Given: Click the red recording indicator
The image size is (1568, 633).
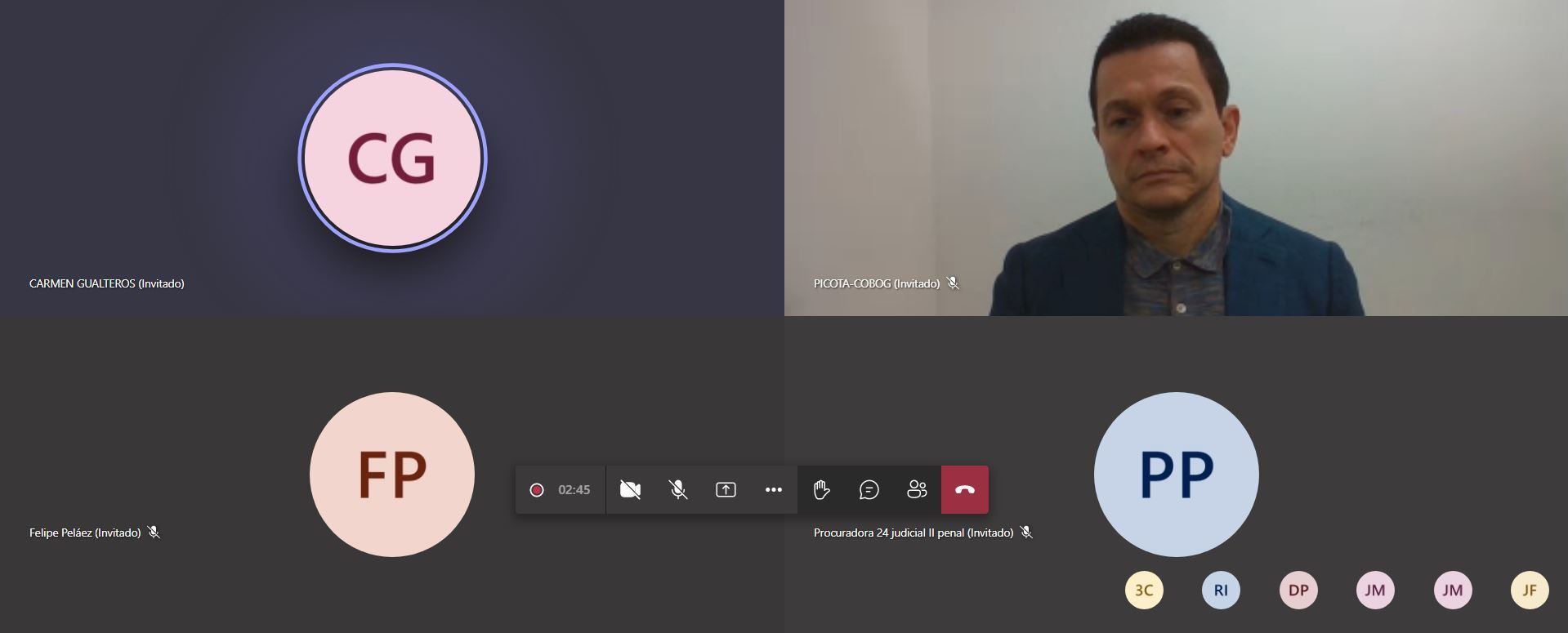Looking at the screenshot, I should pos(537,489).
